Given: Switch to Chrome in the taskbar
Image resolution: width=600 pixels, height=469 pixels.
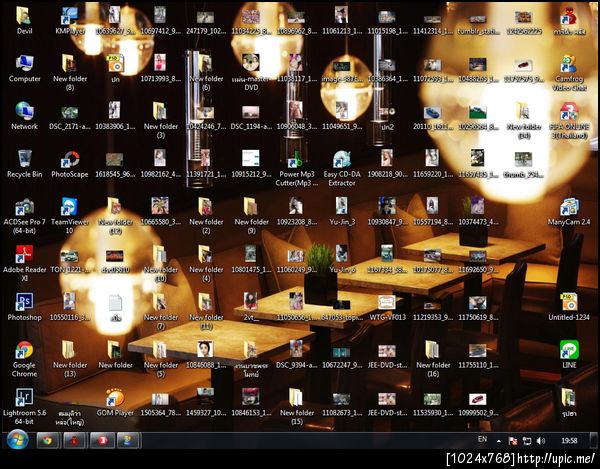Looking at the screenshot, I should pyautogui.click(x=47, y=440).
